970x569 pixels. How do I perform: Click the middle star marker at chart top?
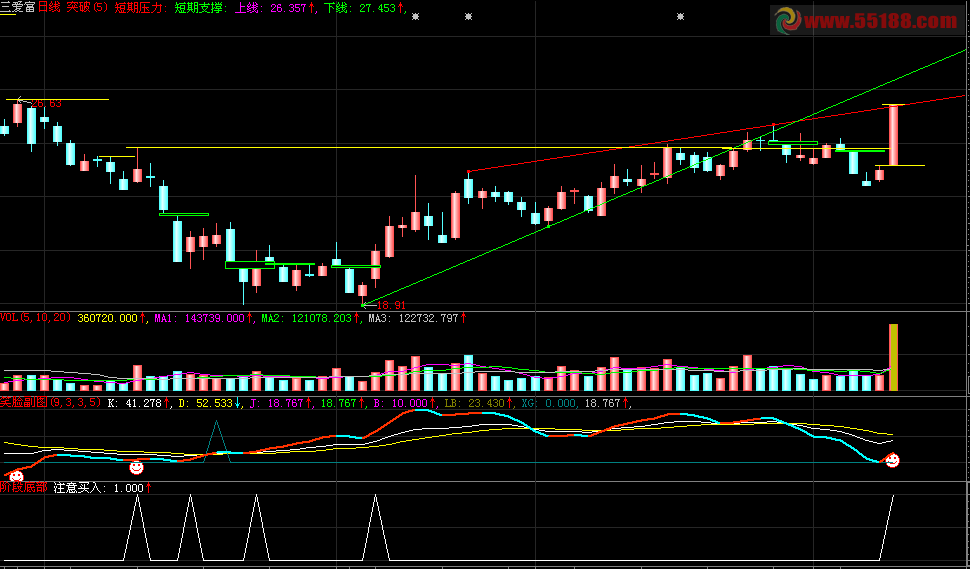(x=468, y=17)
